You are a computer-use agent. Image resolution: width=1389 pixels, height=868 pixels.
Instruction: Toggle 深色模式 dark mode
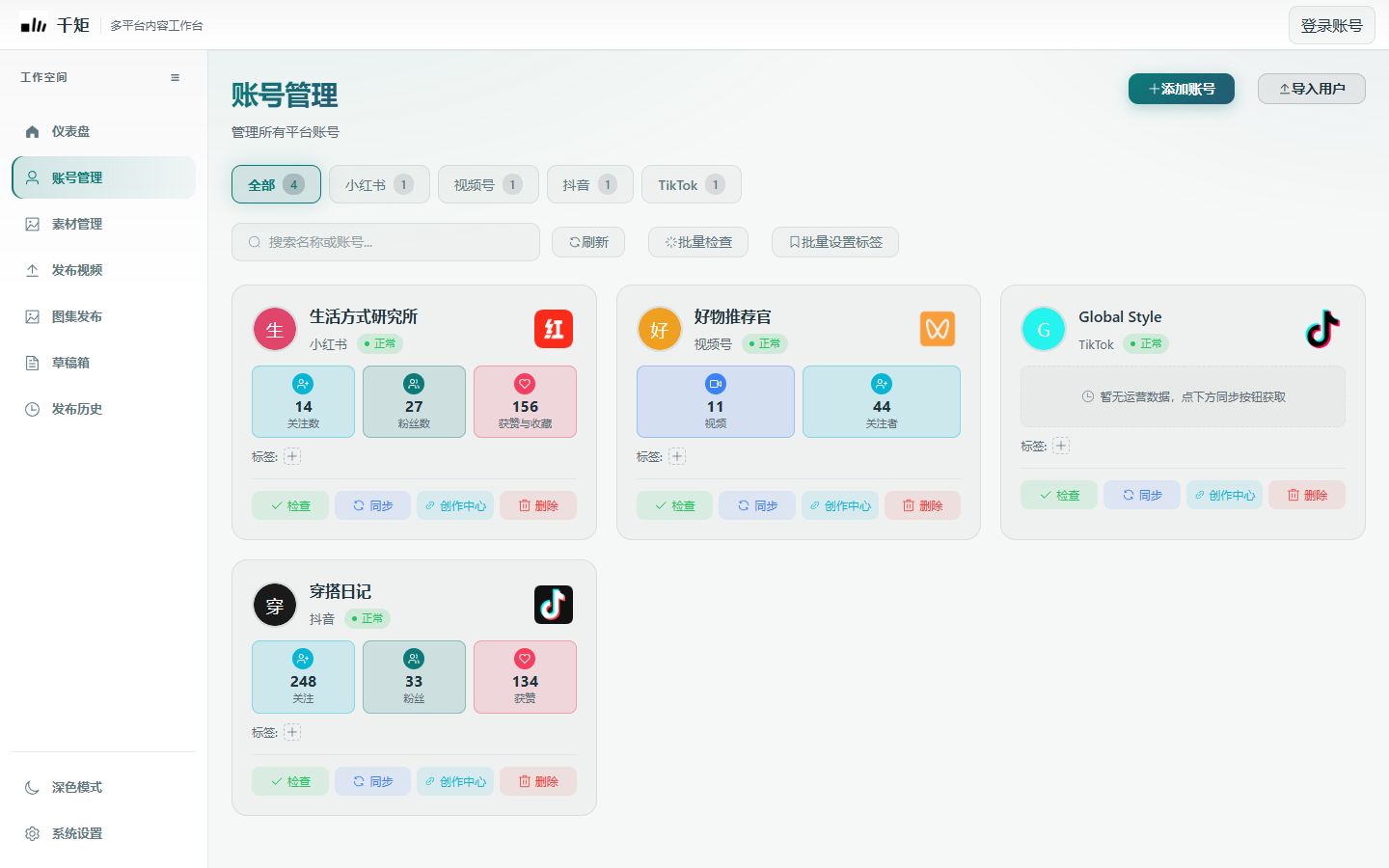[103, 787]
